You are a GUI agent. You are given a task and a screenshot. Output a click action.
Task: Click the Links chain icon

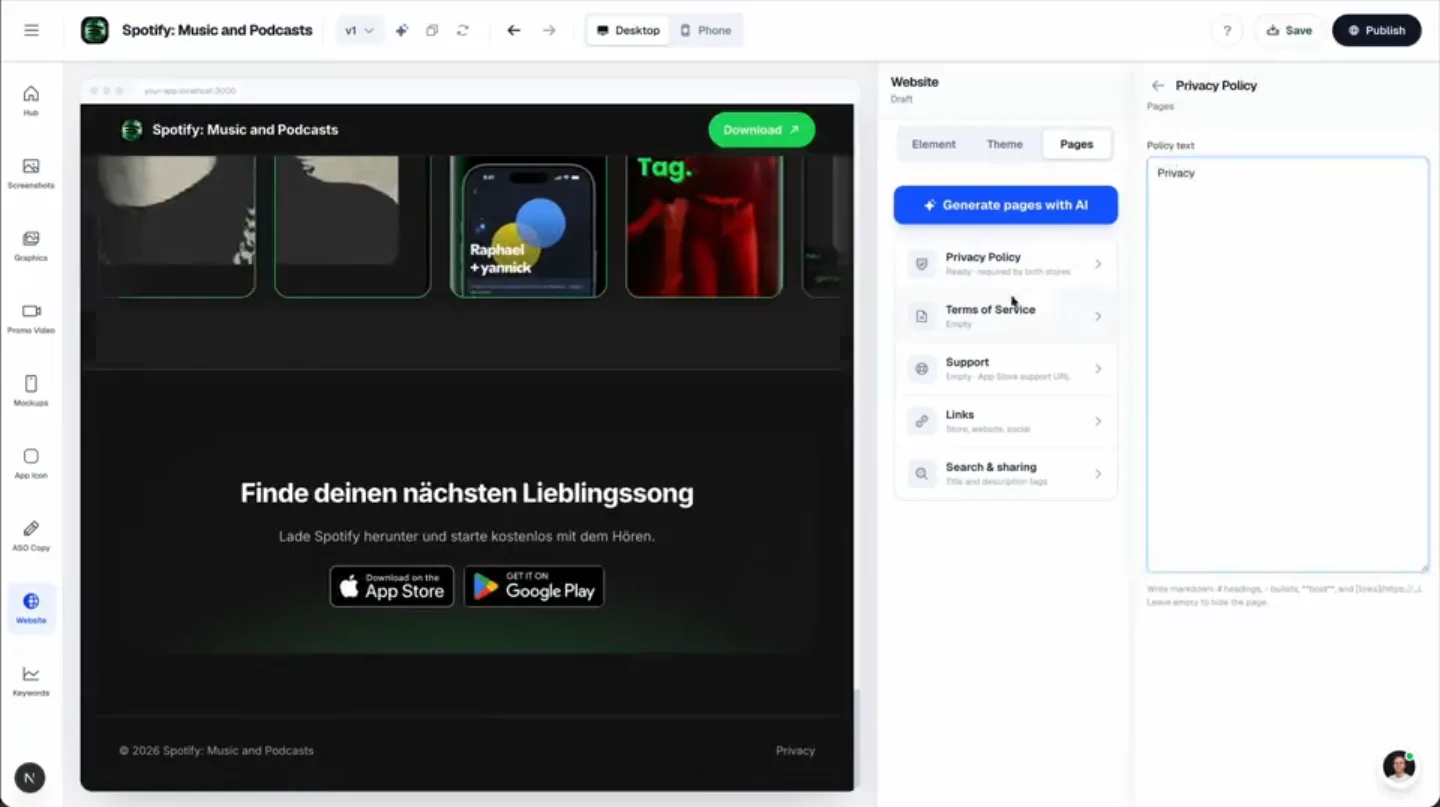tap(922, 421)
